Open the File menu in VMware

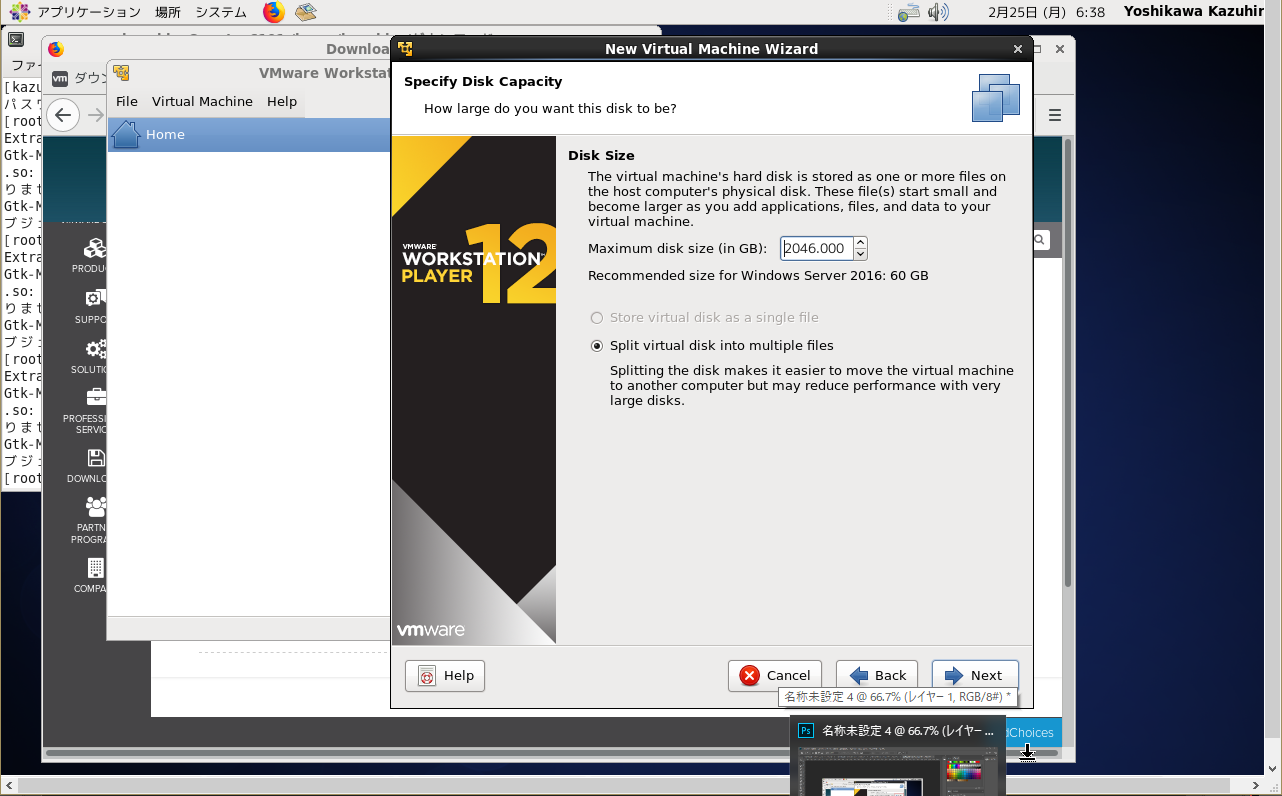pyautogui.click(x=127, y=101)
